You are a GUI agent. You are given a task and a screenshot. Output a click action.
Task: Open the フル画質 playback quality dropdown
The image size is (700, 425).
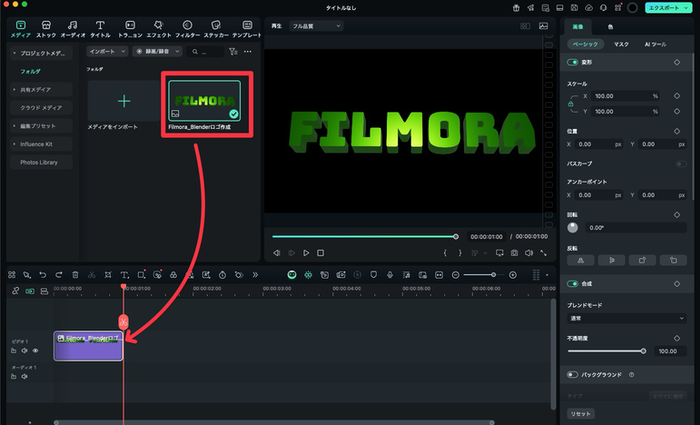(x=315, y=26)
